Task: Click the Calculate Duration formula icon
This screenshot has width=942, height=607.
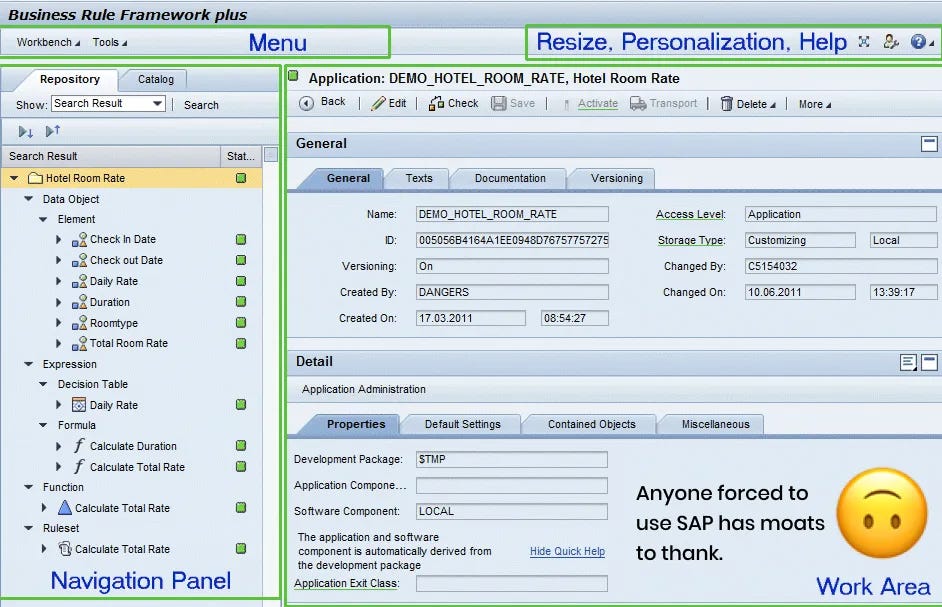Action: tap(79, 446)
